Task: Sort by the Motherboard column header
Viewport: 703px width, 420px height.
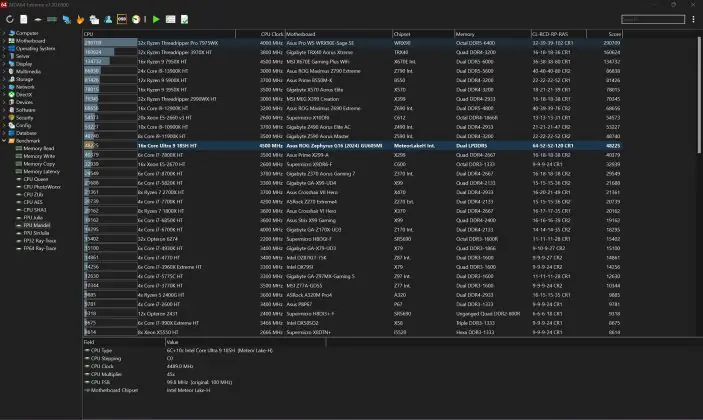Action: (338, 34)
